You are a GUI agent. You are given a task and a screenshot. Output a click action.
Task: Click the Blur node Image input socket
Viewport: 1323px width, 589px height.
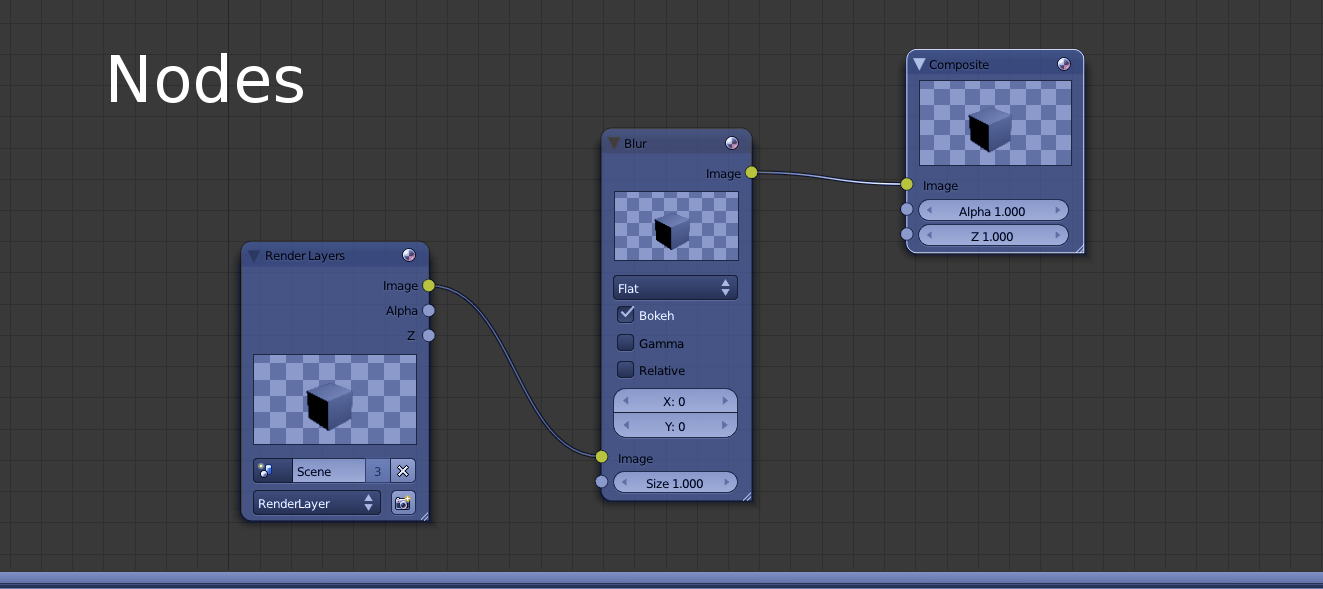601,457
